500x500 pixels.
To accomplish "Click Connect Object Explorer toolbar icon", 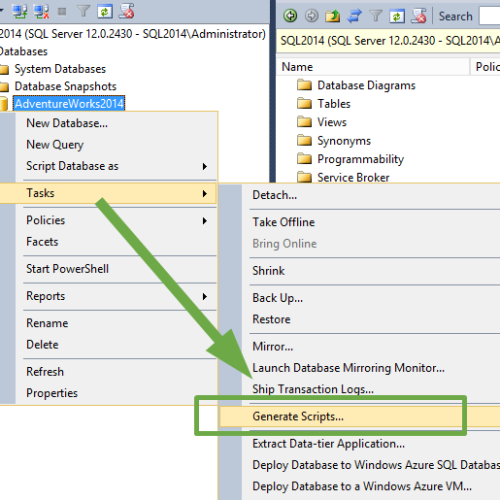I will [20, 12].
